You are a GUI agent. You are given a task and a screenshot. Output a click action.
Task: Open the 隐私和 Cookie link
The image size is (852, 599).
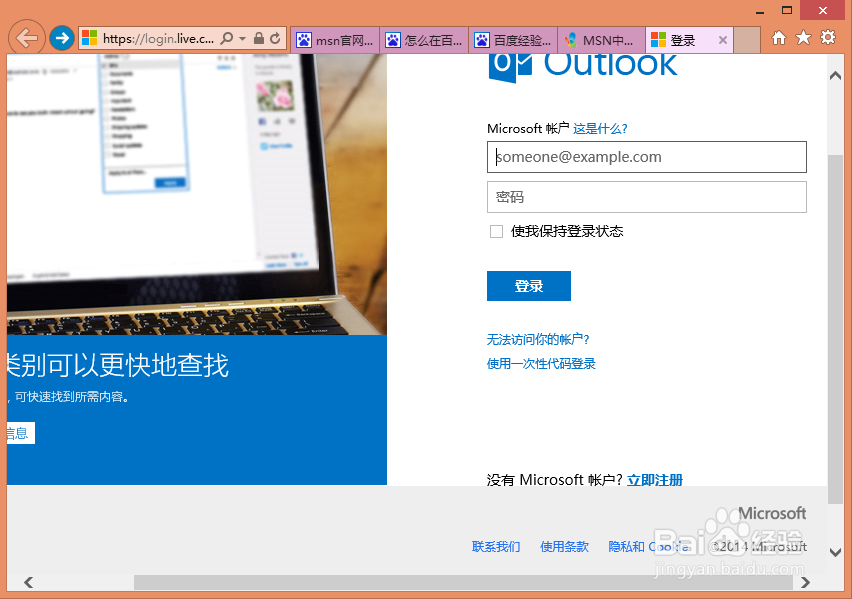tap(646, 547)
